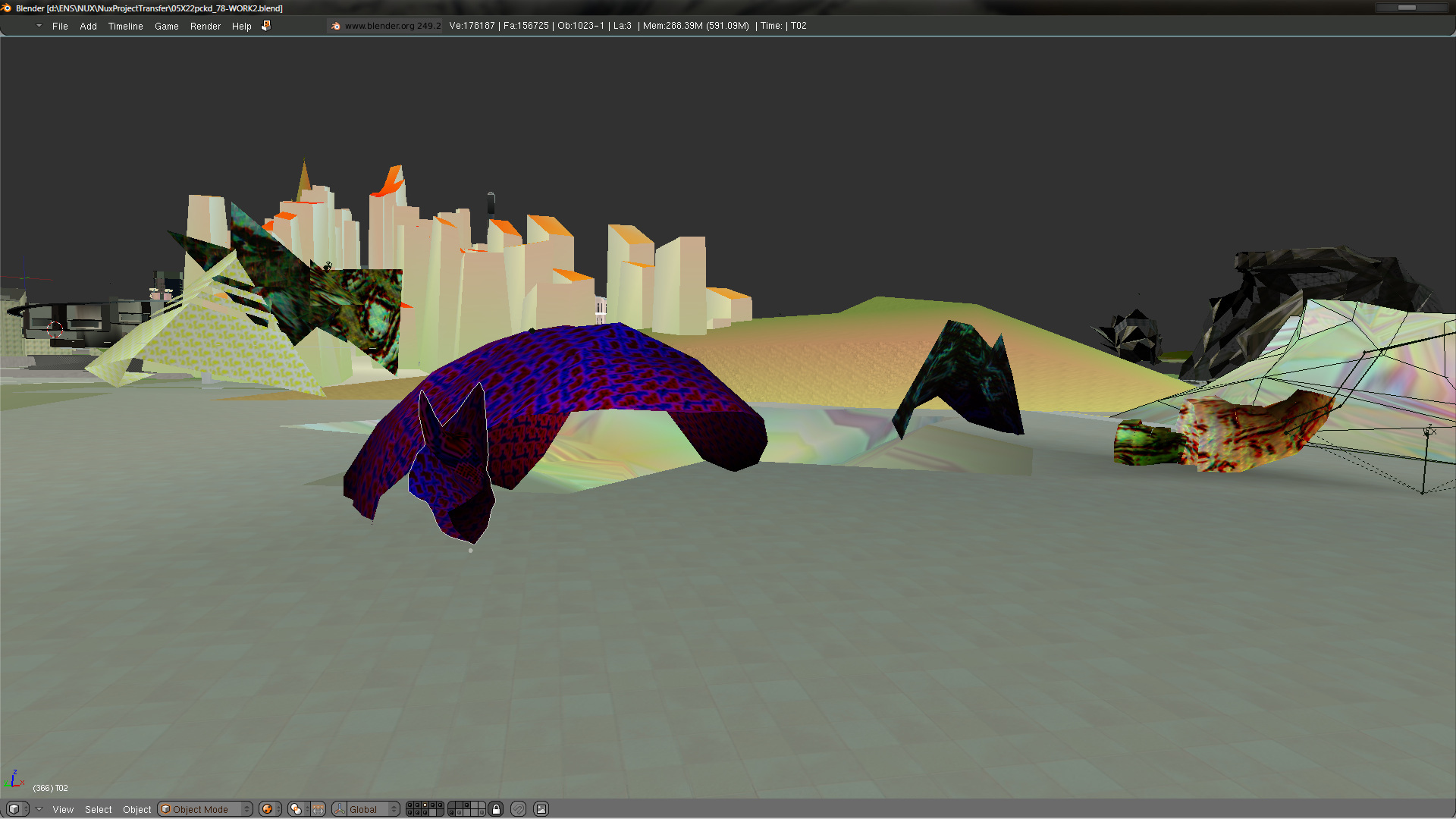
Task: Open the Help menu
Action: (241, 26)
